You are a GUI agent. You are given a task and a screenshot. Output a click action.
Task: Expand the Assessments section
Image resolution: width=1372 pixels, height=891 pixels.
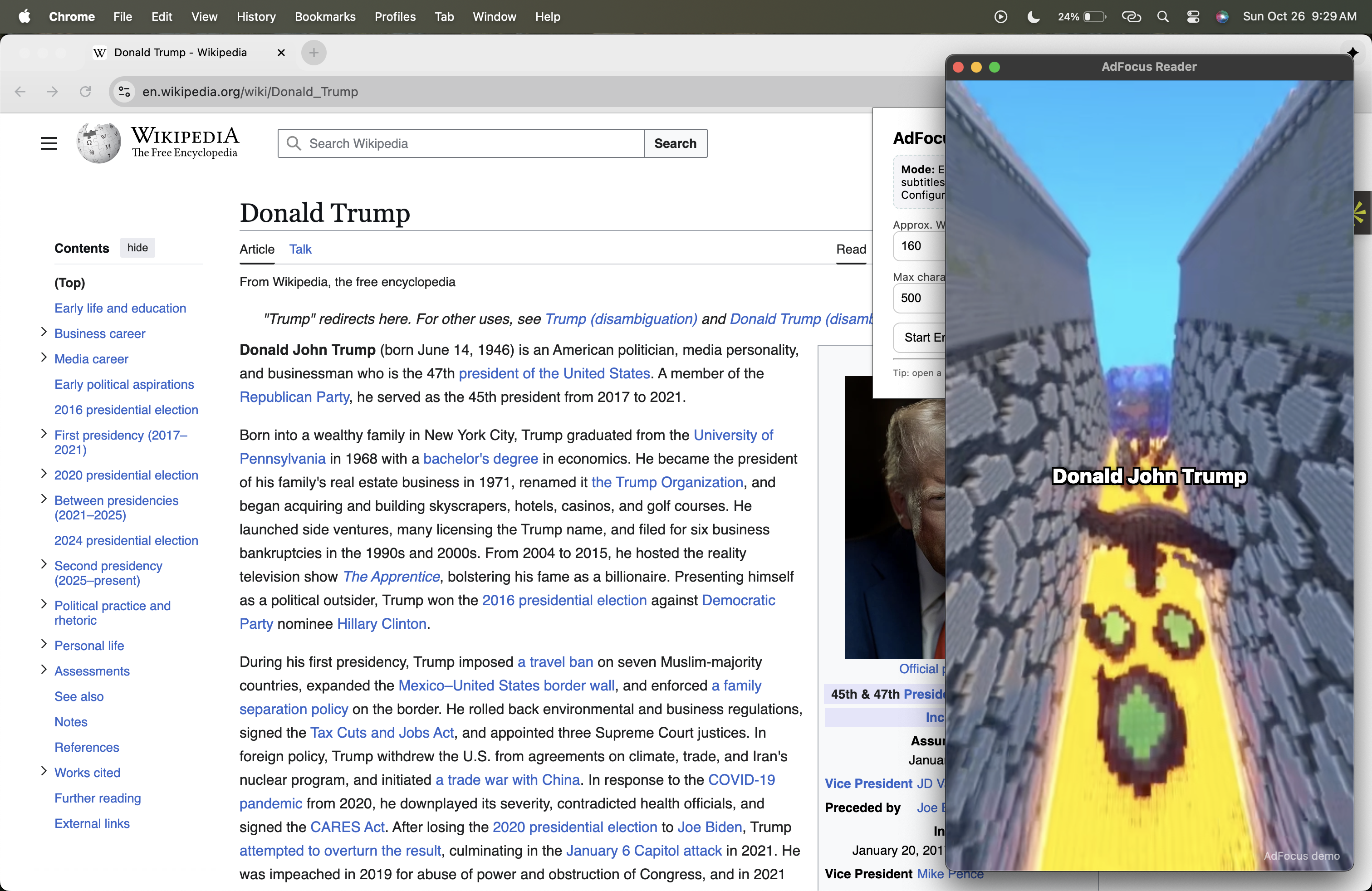[44, 670]
